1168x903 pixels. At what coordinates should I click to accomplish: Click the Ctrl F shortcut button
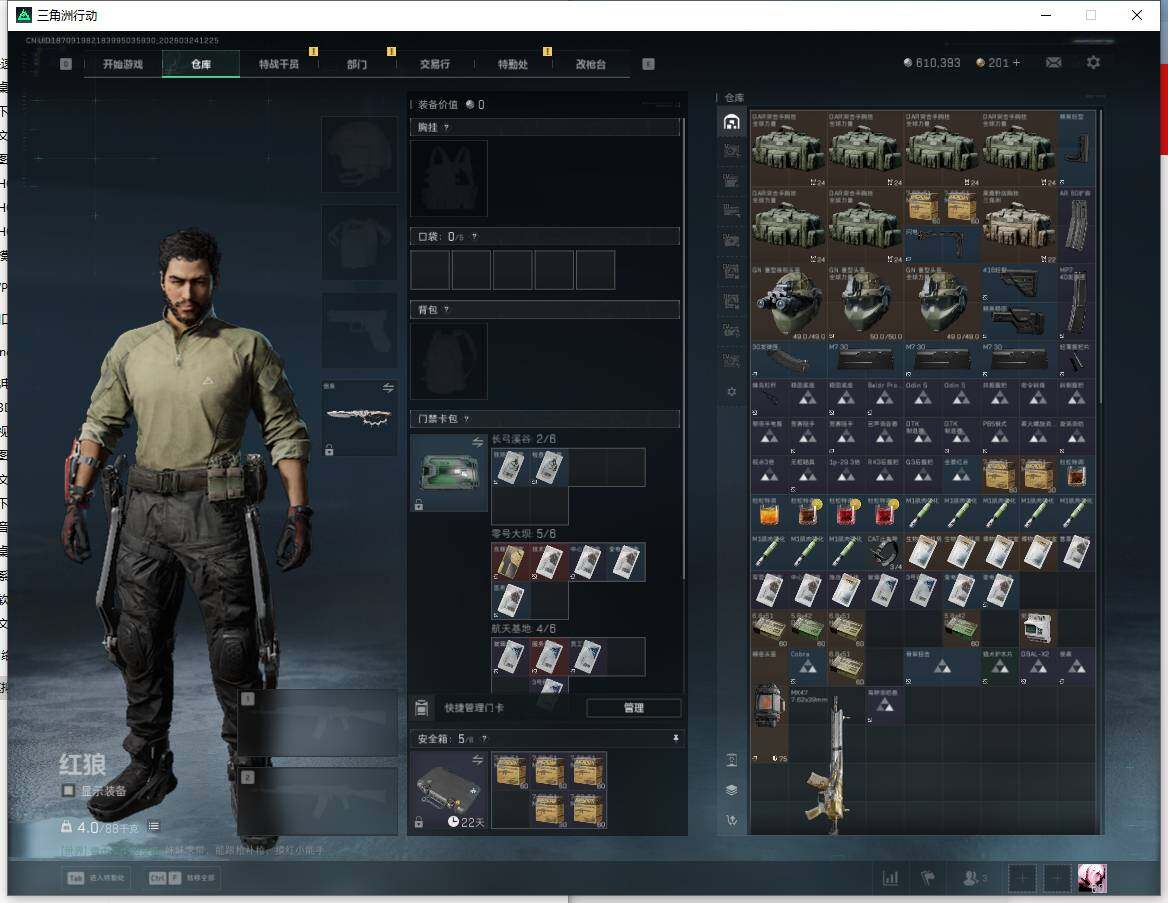(x=182, y=878)
